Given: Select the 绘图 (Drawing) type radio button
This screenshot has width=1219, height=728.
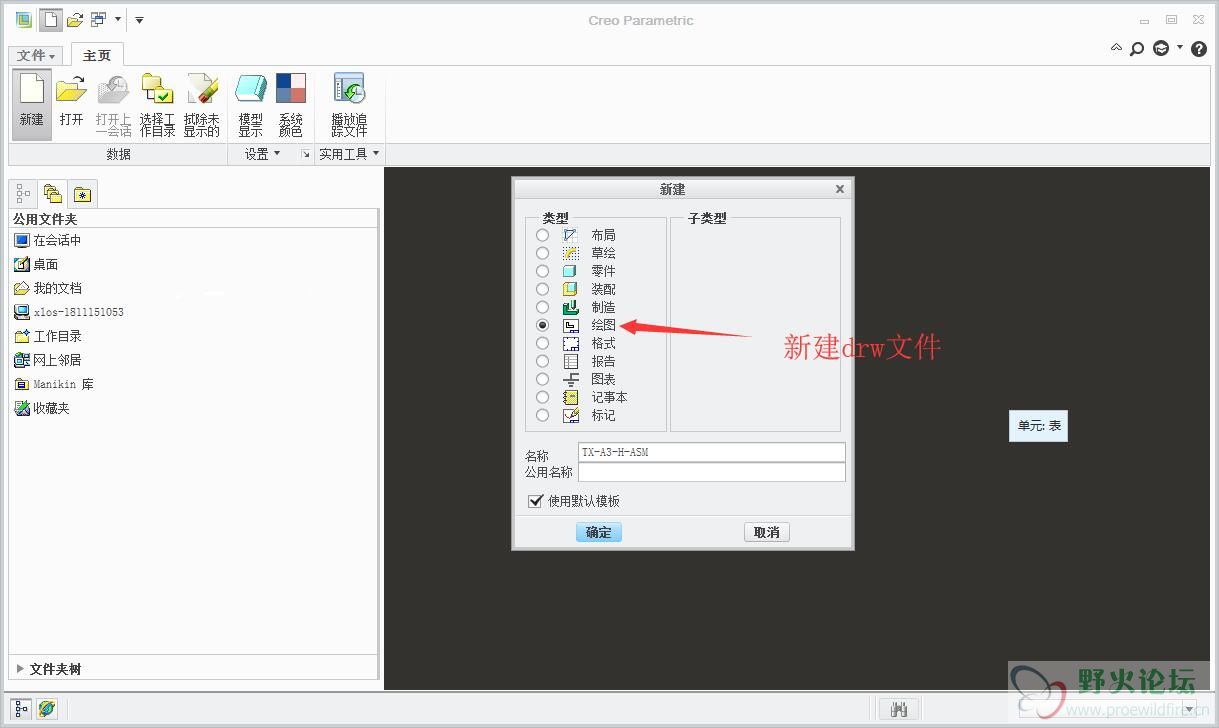Looking at the screenshot, I should 543,325.
